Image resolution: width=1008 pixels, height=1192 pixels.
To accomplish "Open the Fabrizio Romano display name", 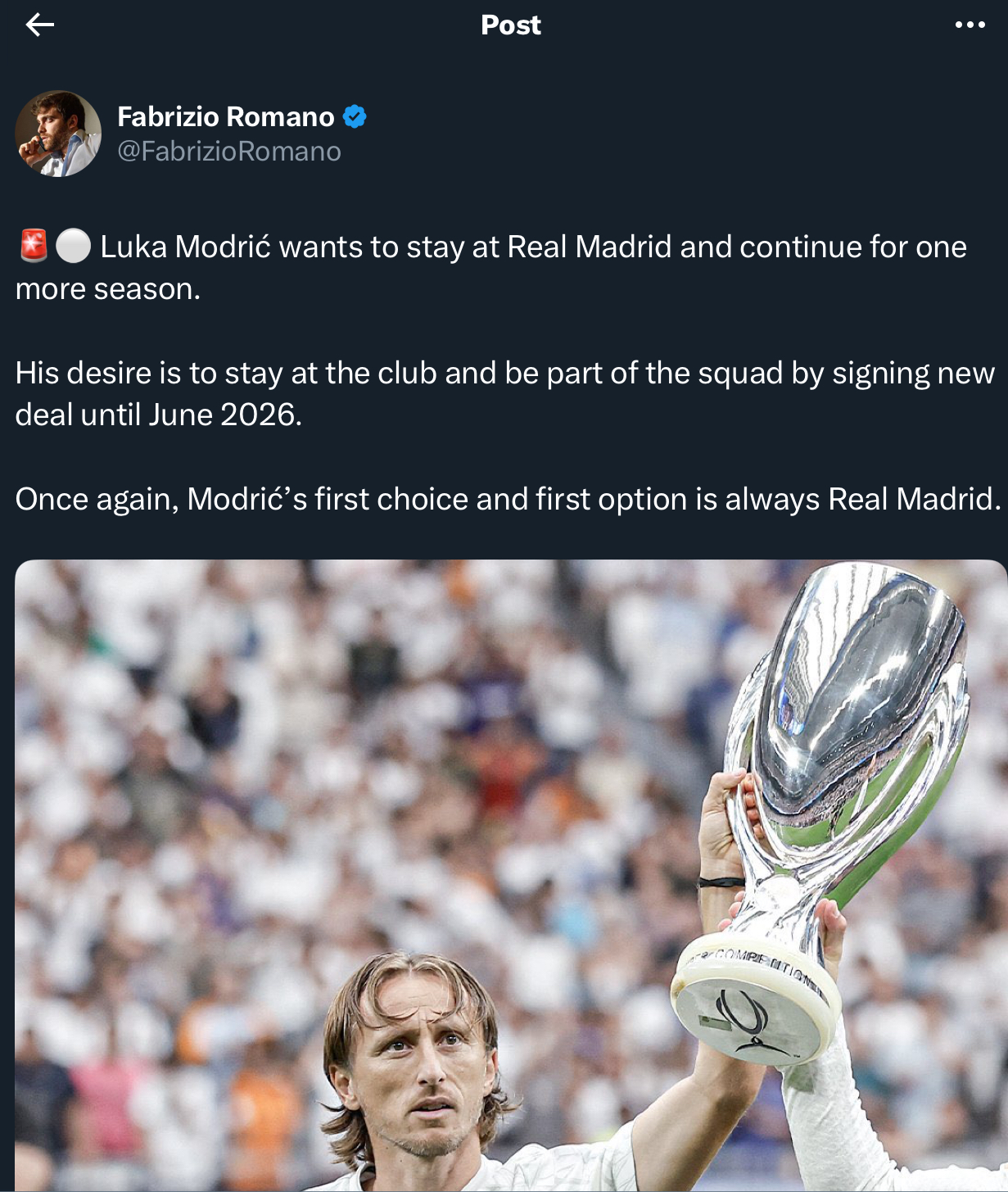I will click(x=226, y=117).
